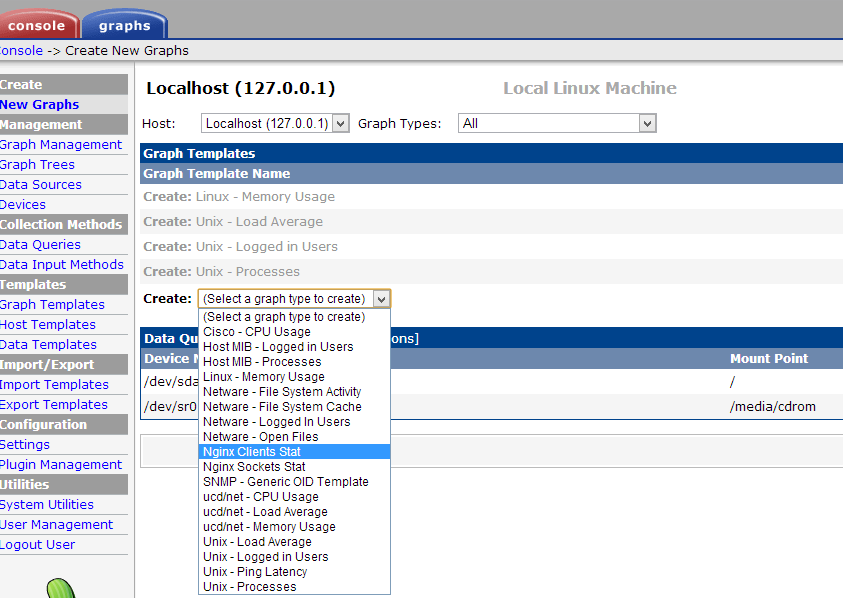Click the Localhost (127.0.0.1) heading
The image size is (843, 598).
(x=241, y=88)
